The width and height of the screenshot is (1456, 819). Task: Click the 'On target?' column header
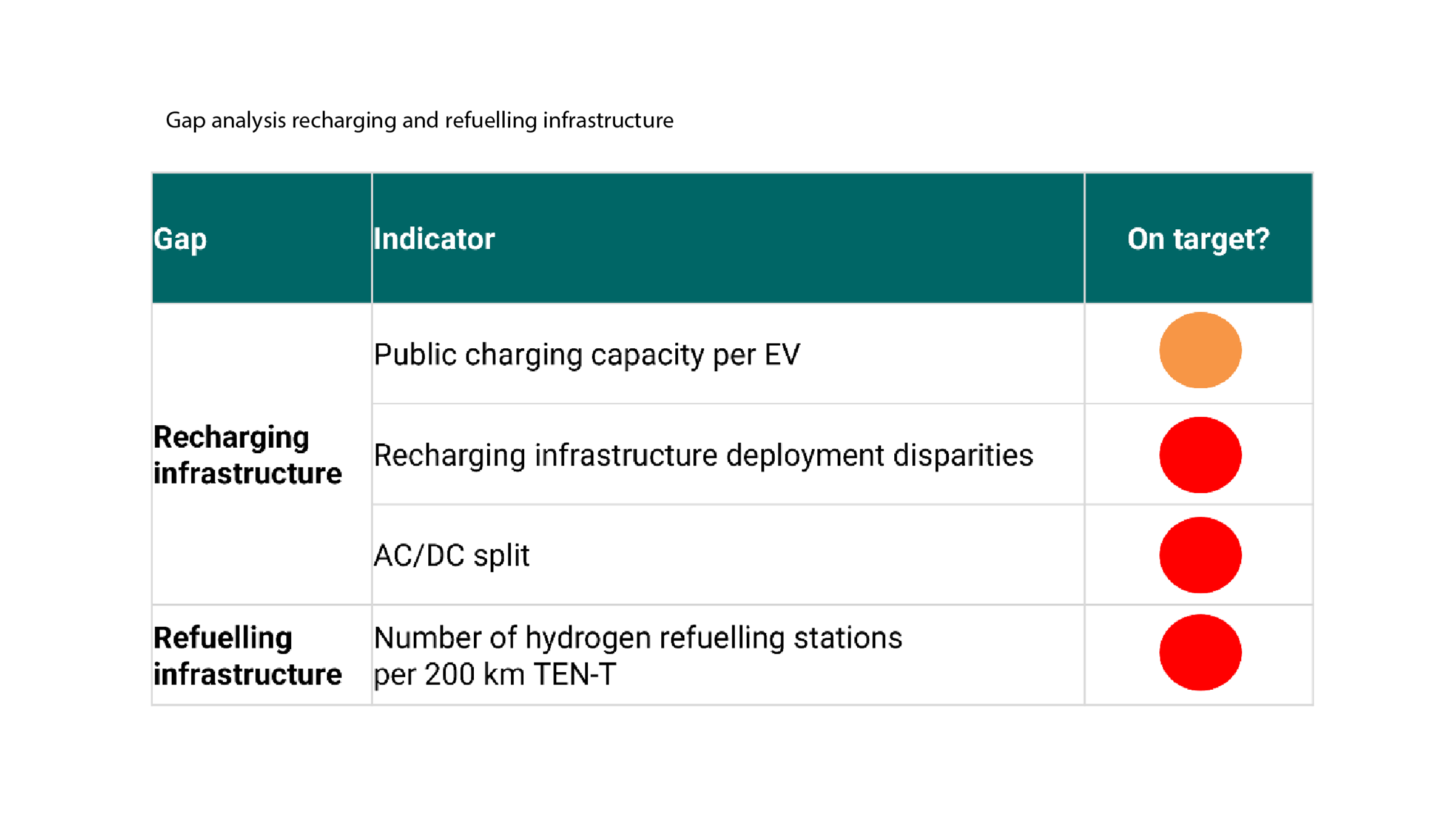coord(1198,238)
